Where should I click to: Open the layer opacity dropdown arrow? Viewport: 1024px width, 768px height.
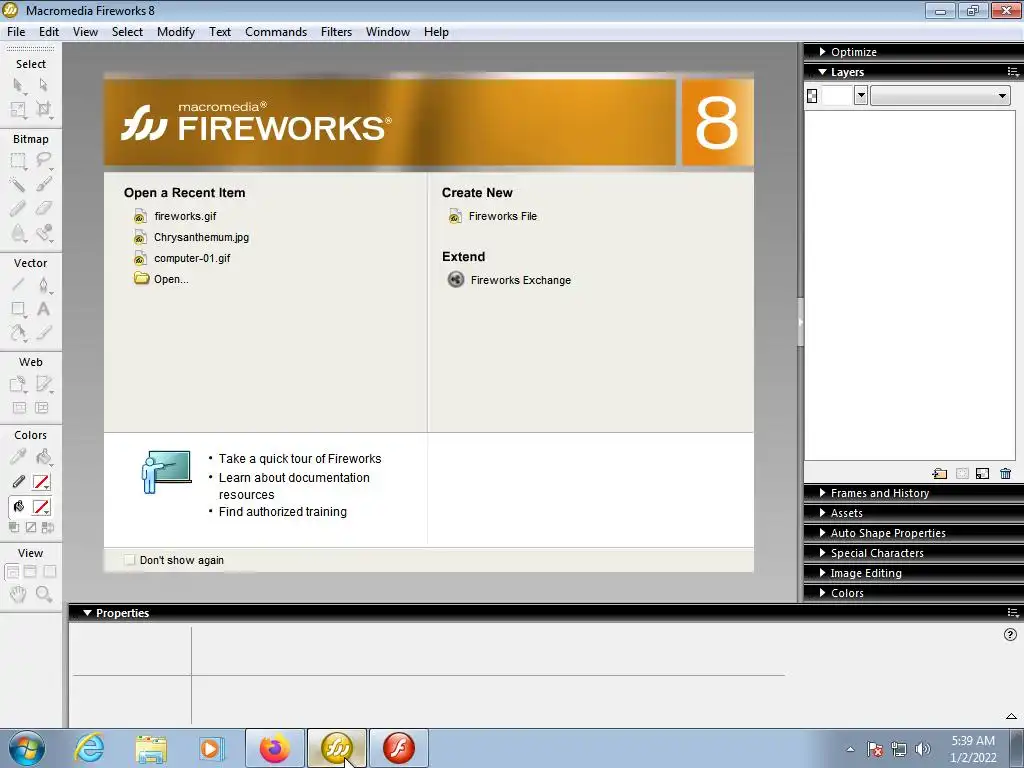[861, 96]
